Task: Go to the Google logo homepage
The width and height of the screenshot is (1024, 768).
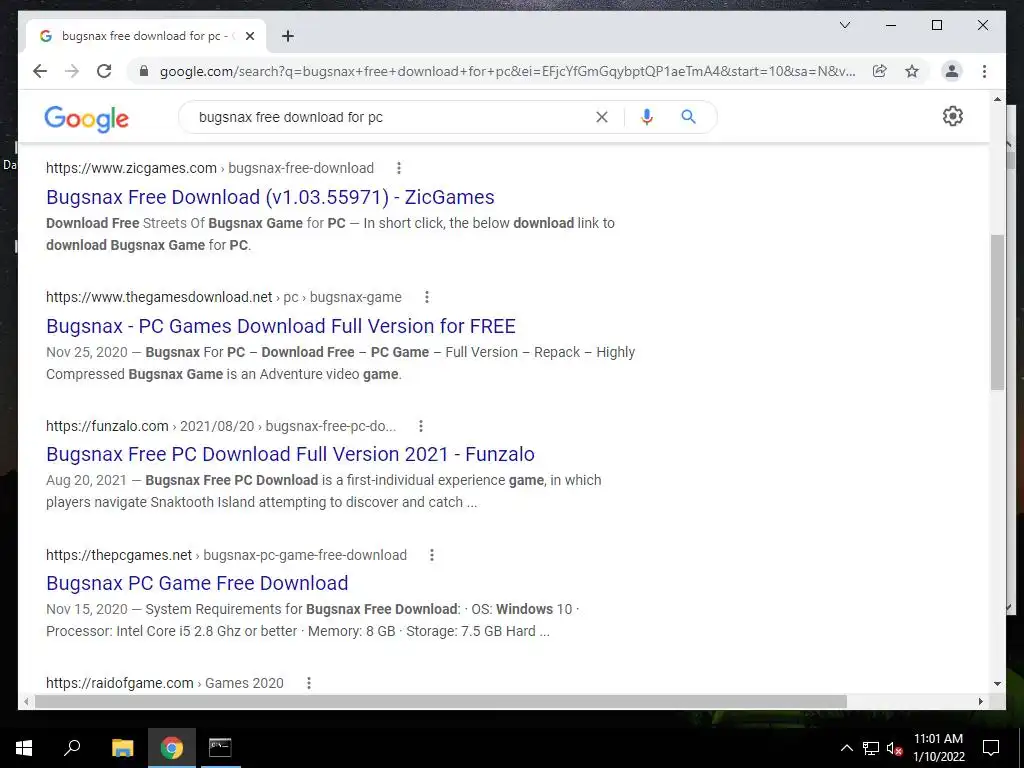Action: [x=86, y=119]
